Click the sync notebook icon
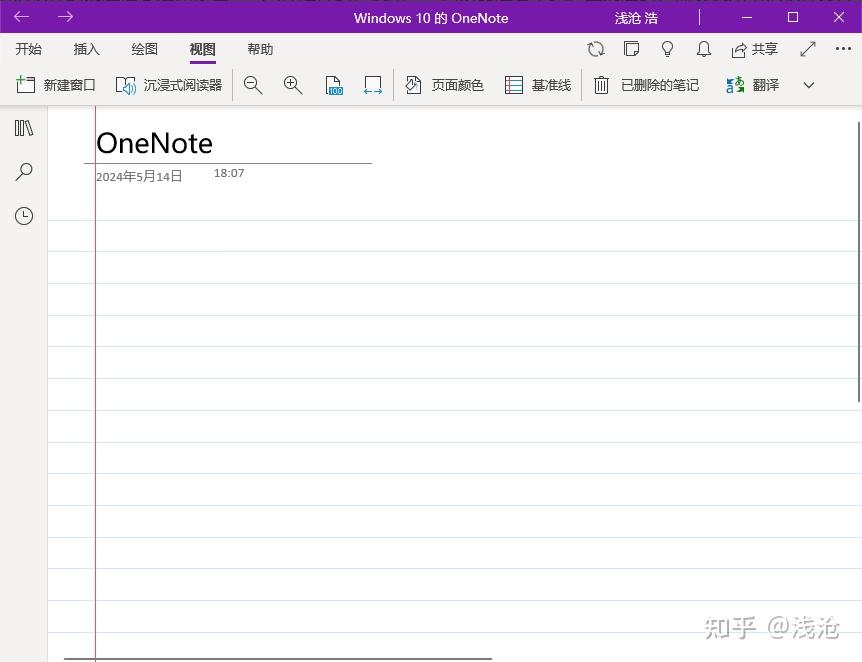The width and height of the screenshot is (862, 662). pos(595,49)
